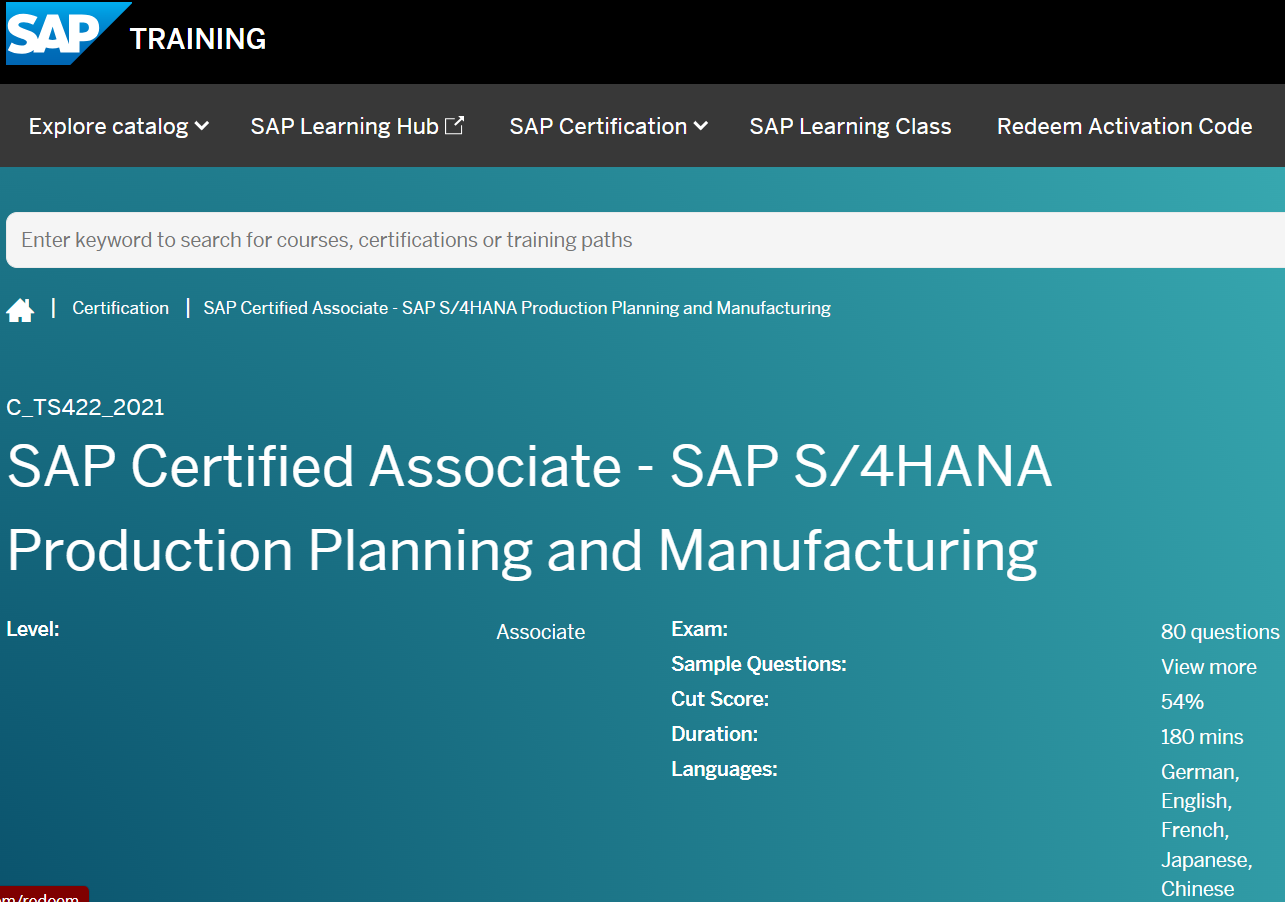
Task: Click the Level: label
Action: [x=33, y=629]
